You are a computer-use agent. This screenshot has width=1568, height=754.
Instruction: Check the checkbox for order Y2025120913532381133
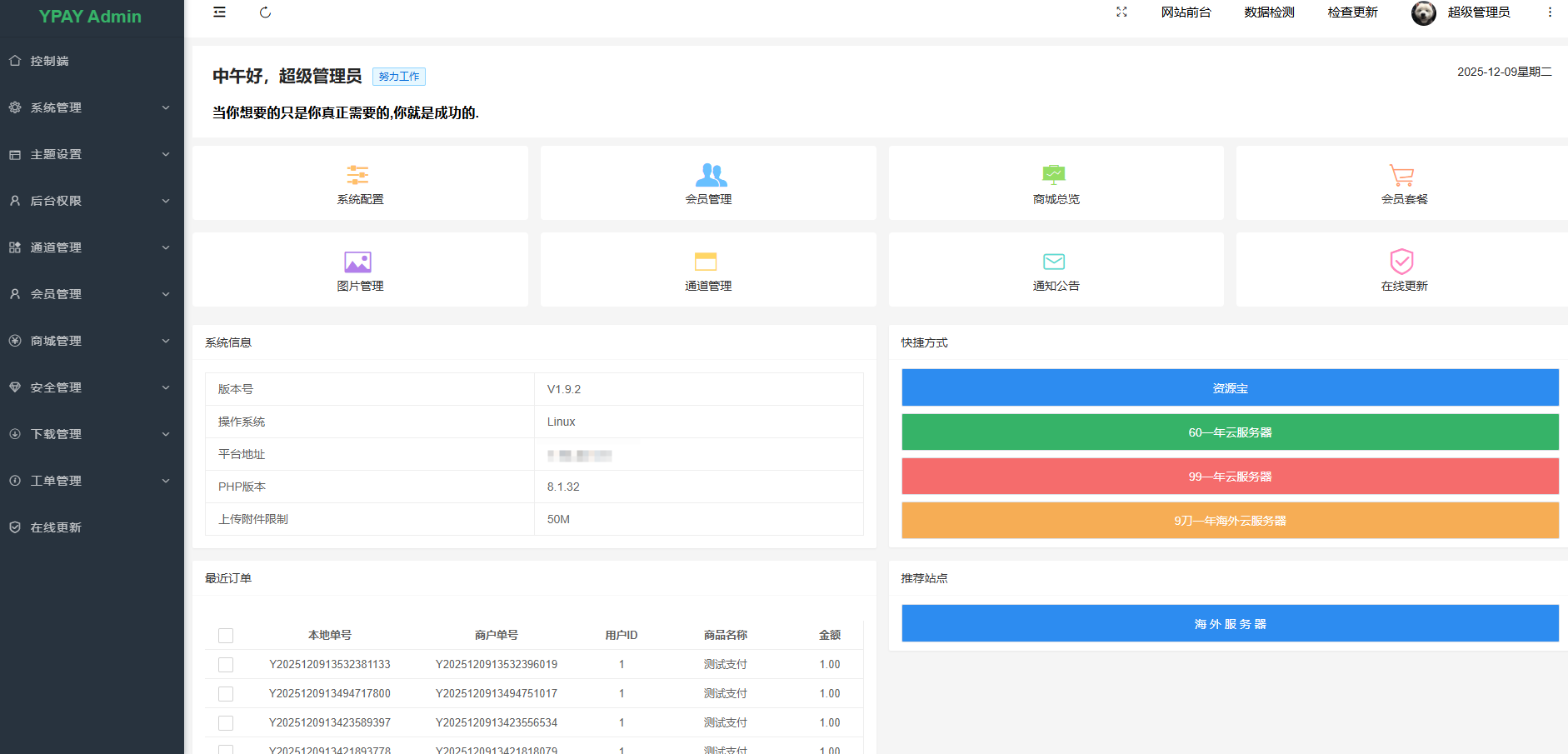[x=226, y=664]
